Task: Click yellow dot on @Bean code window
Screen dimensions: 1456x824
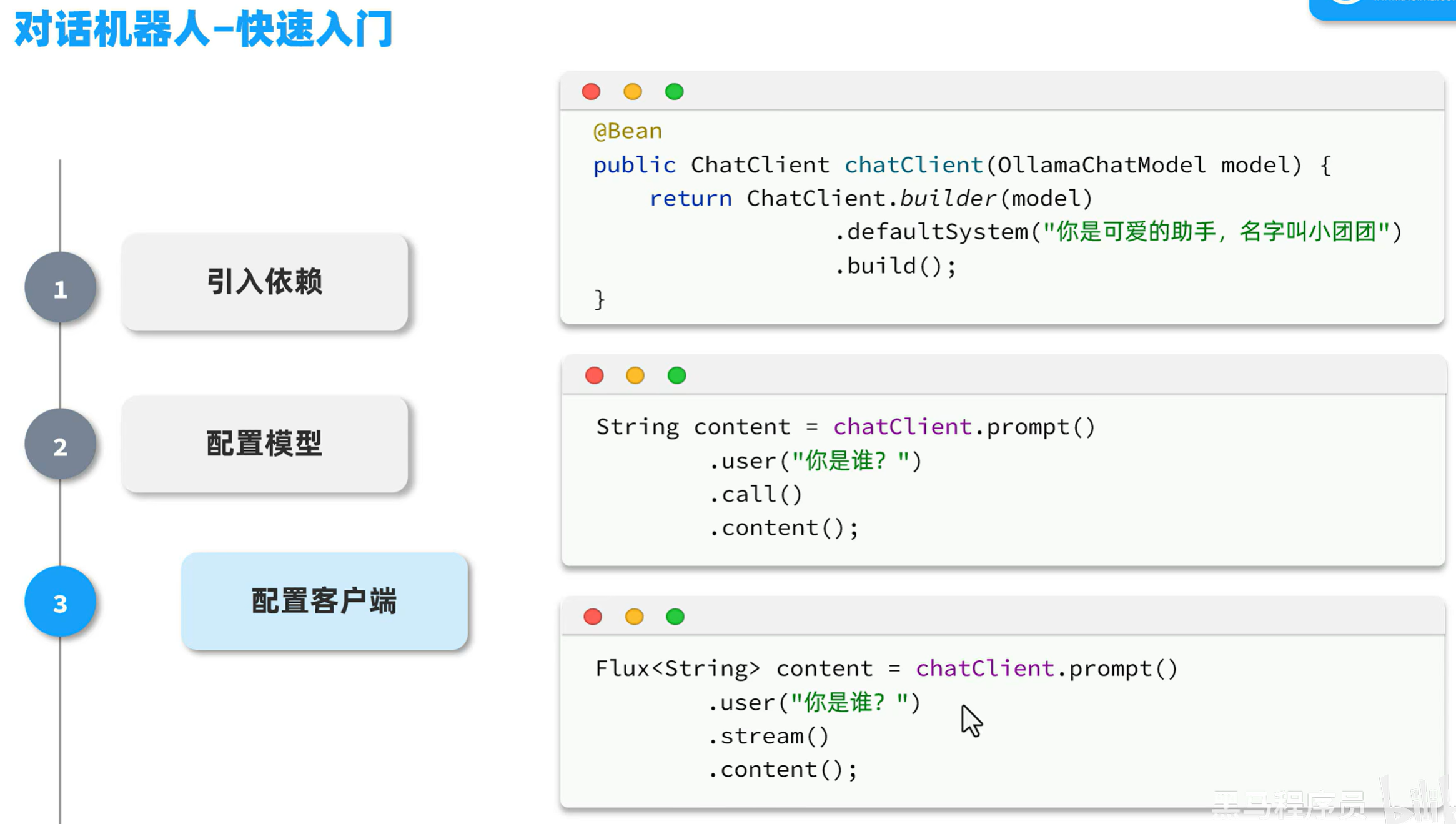Action: click(x=632, y=92)
